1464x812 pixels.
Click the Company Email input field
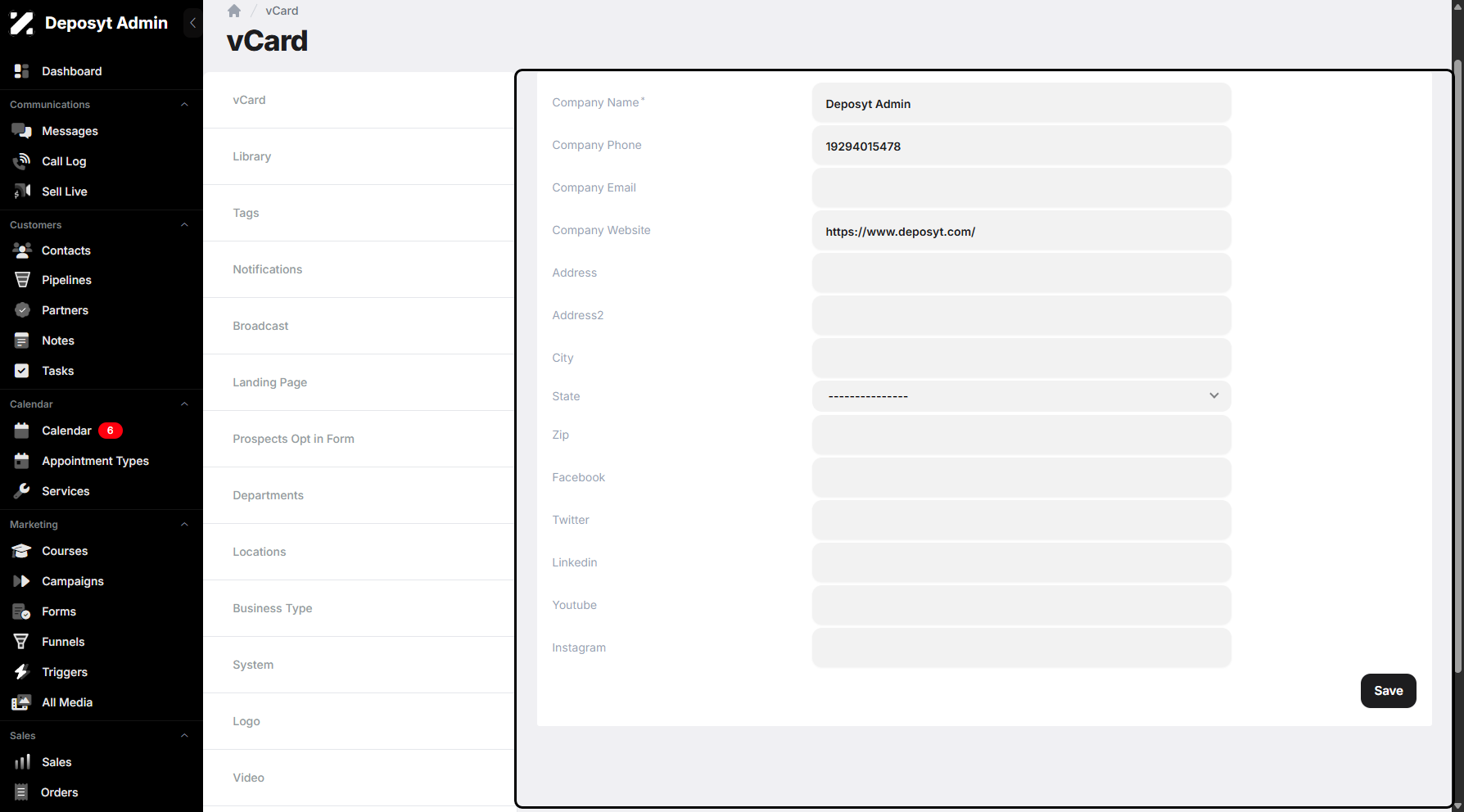tap(1021, 188)
